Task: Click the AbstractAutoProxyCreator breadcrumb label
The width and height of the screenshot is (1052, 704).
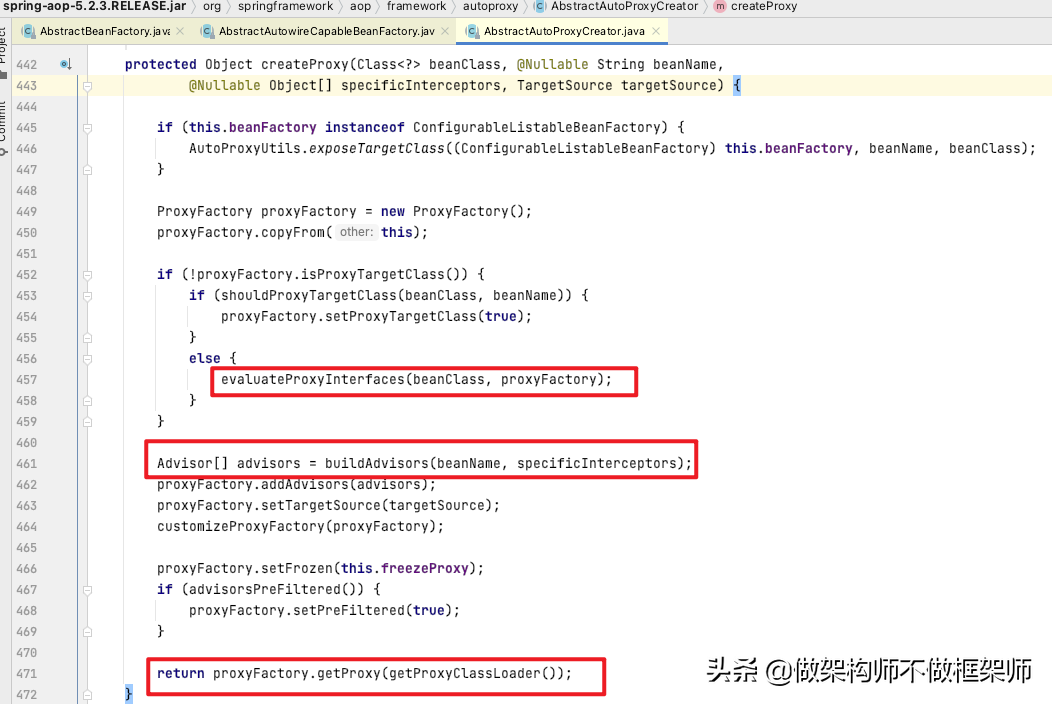Action: pyautogui.click(x=625, y=6)
